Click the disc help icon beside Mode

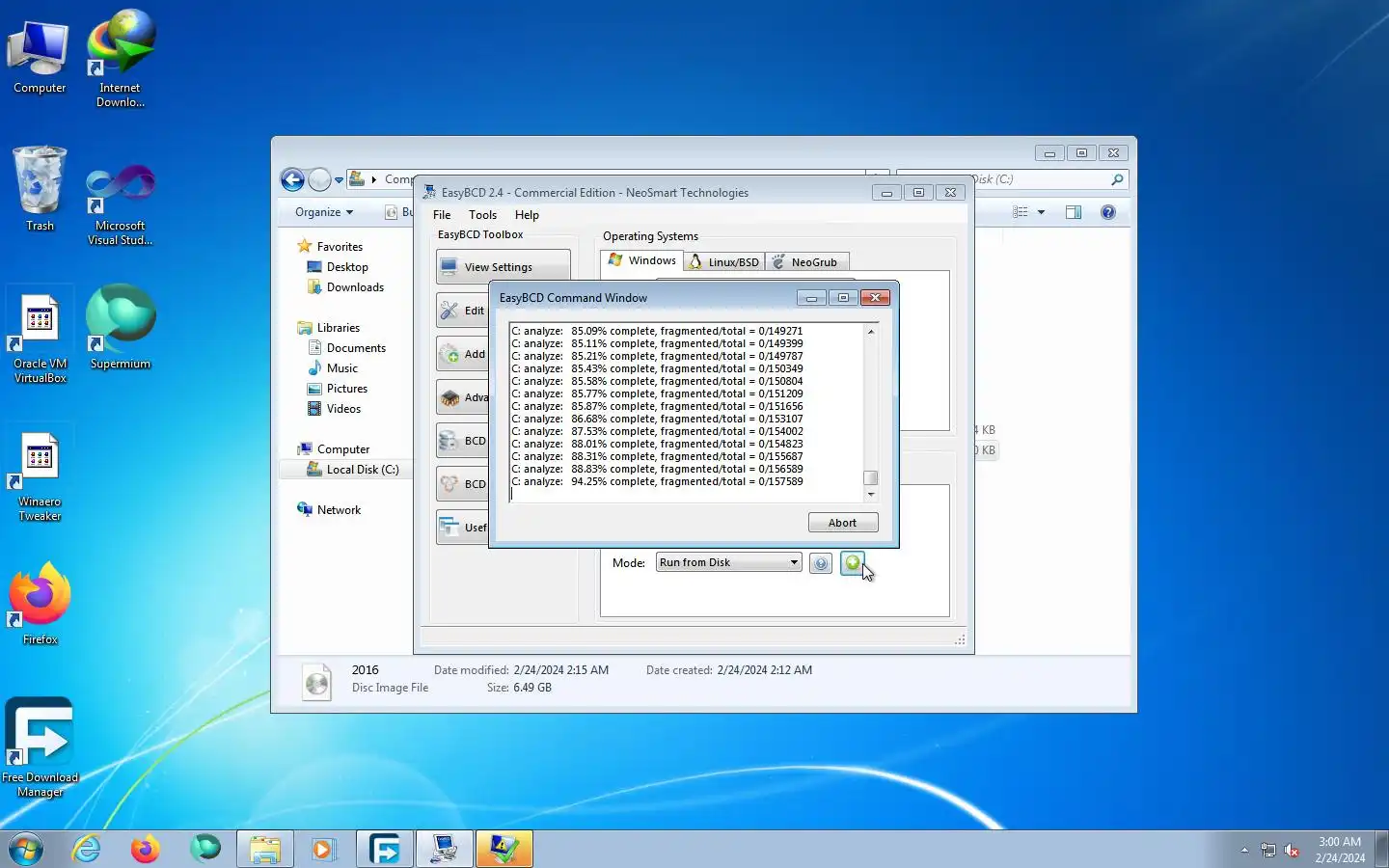pyautogui.click(x=820, y=563)
